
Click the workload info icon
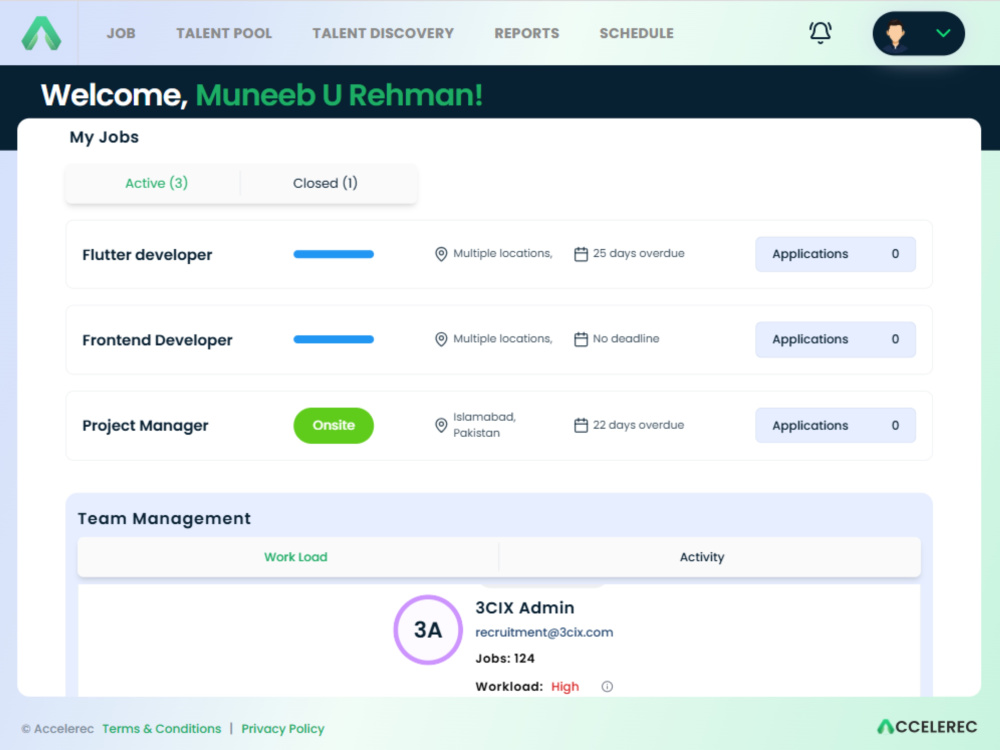[x=607, y=687]
